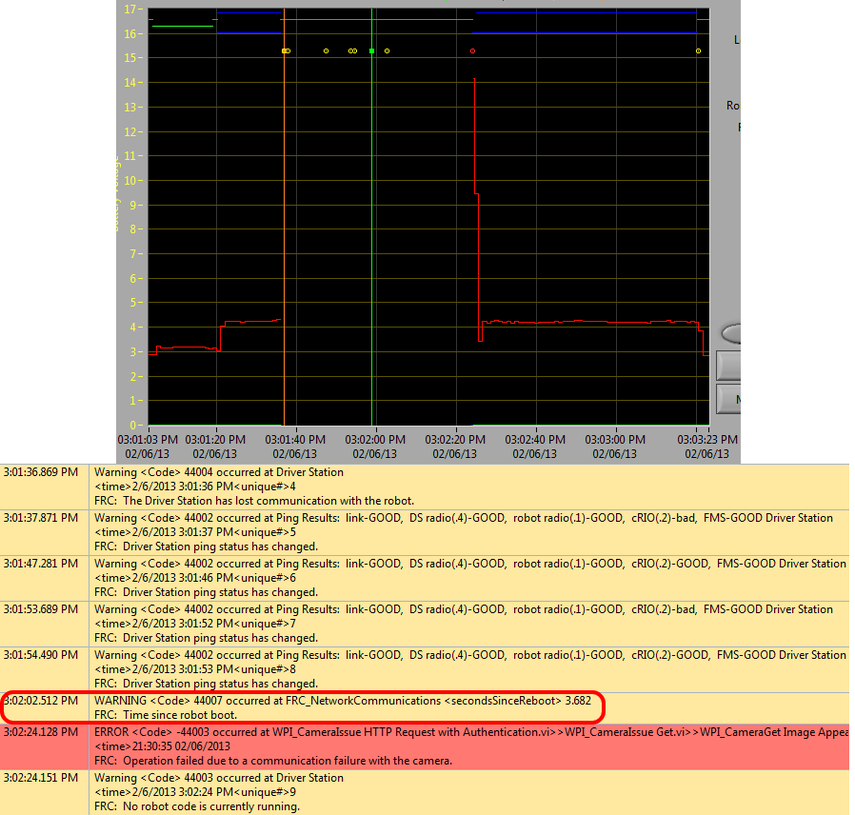
Task: Select the green square event marker
Action: [372, 50]
